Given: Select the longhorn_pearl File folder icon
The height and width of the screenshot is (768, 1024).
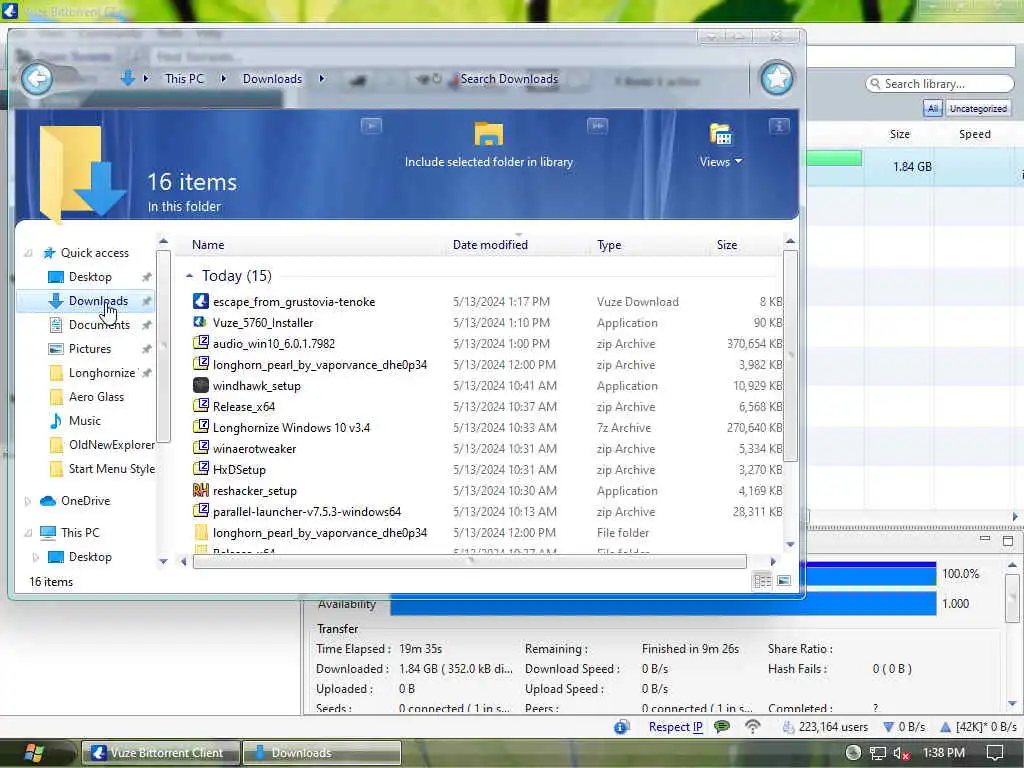Looking at the screenshot, I should 201,532.
